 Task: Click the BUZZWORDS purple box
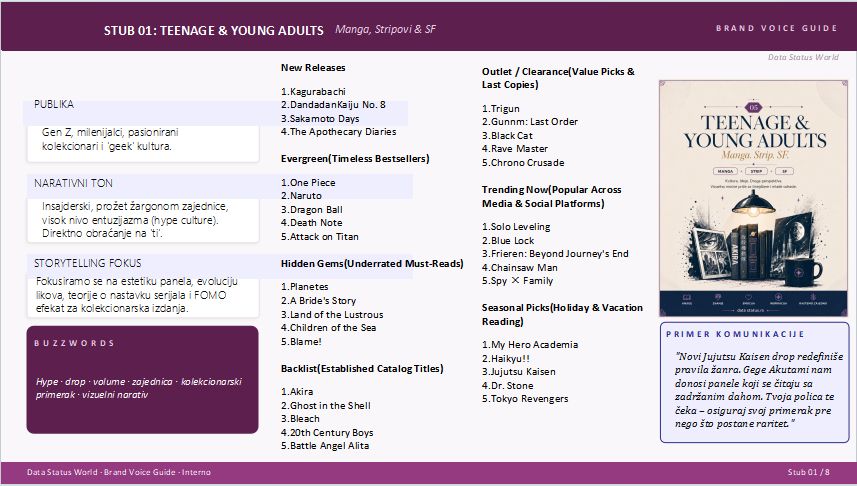point(142,380)
